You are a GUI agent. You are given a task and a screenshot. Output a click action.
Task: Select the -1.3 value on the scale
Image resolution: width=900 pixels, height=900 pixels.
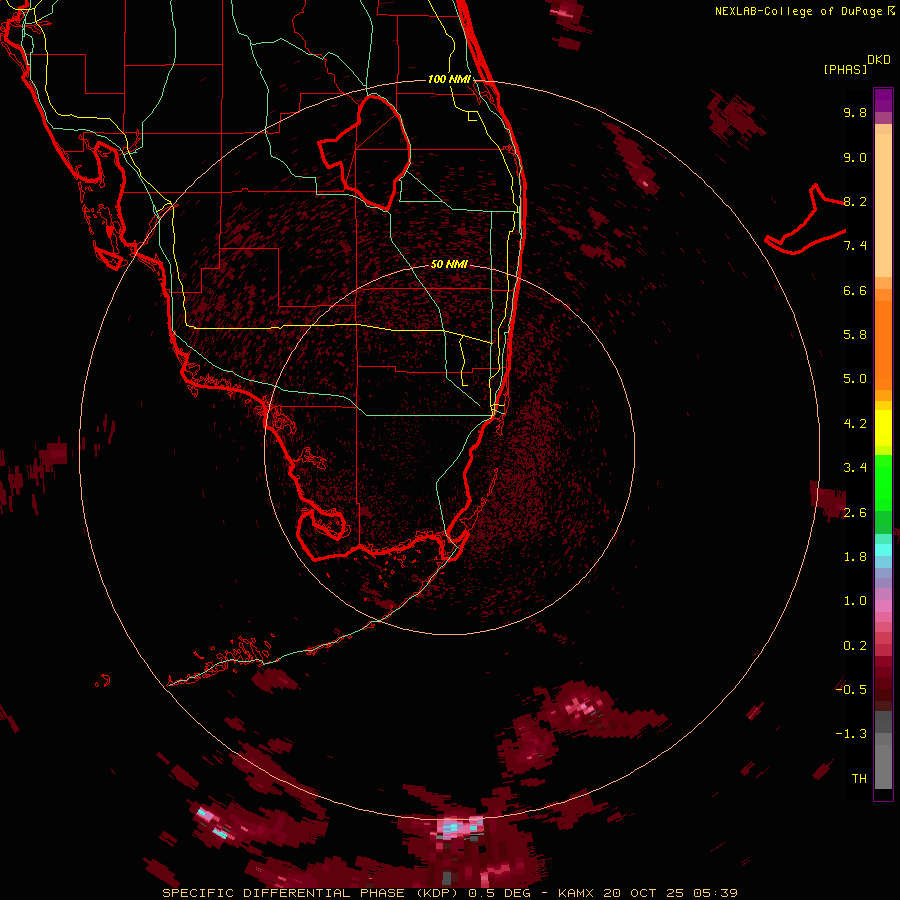tap(851, 734)
